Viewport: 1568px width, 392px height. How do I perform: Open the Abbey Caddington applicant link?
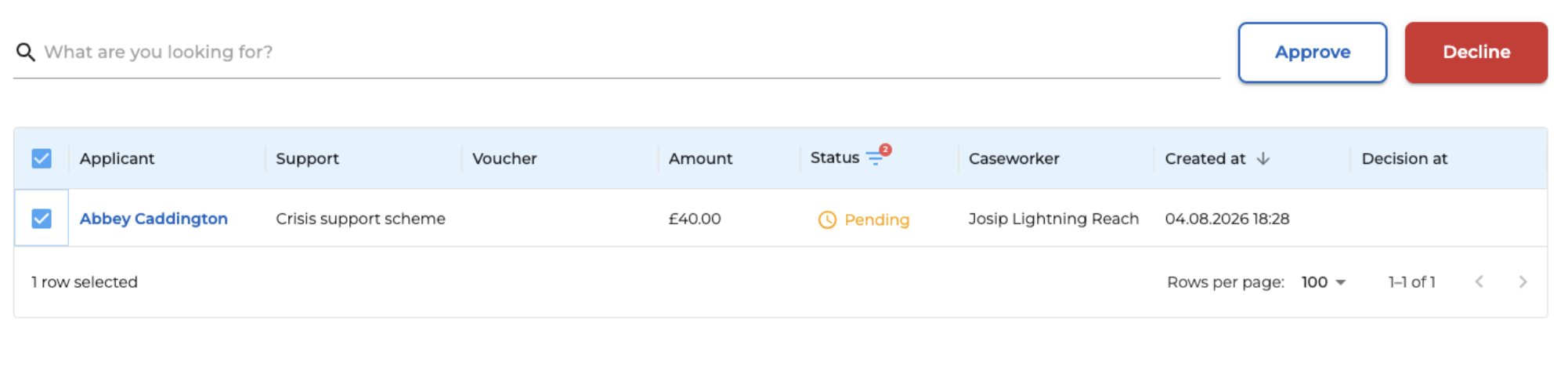154,219
